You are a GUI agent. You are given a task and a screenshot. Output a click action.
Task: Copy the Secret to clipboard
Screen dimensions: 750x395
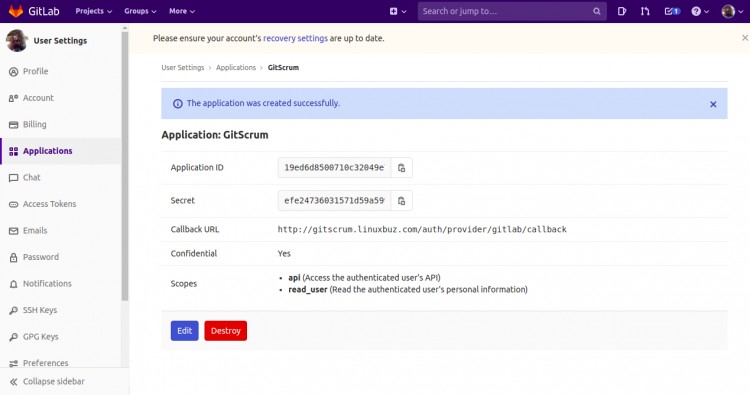(x=402, y=201)
